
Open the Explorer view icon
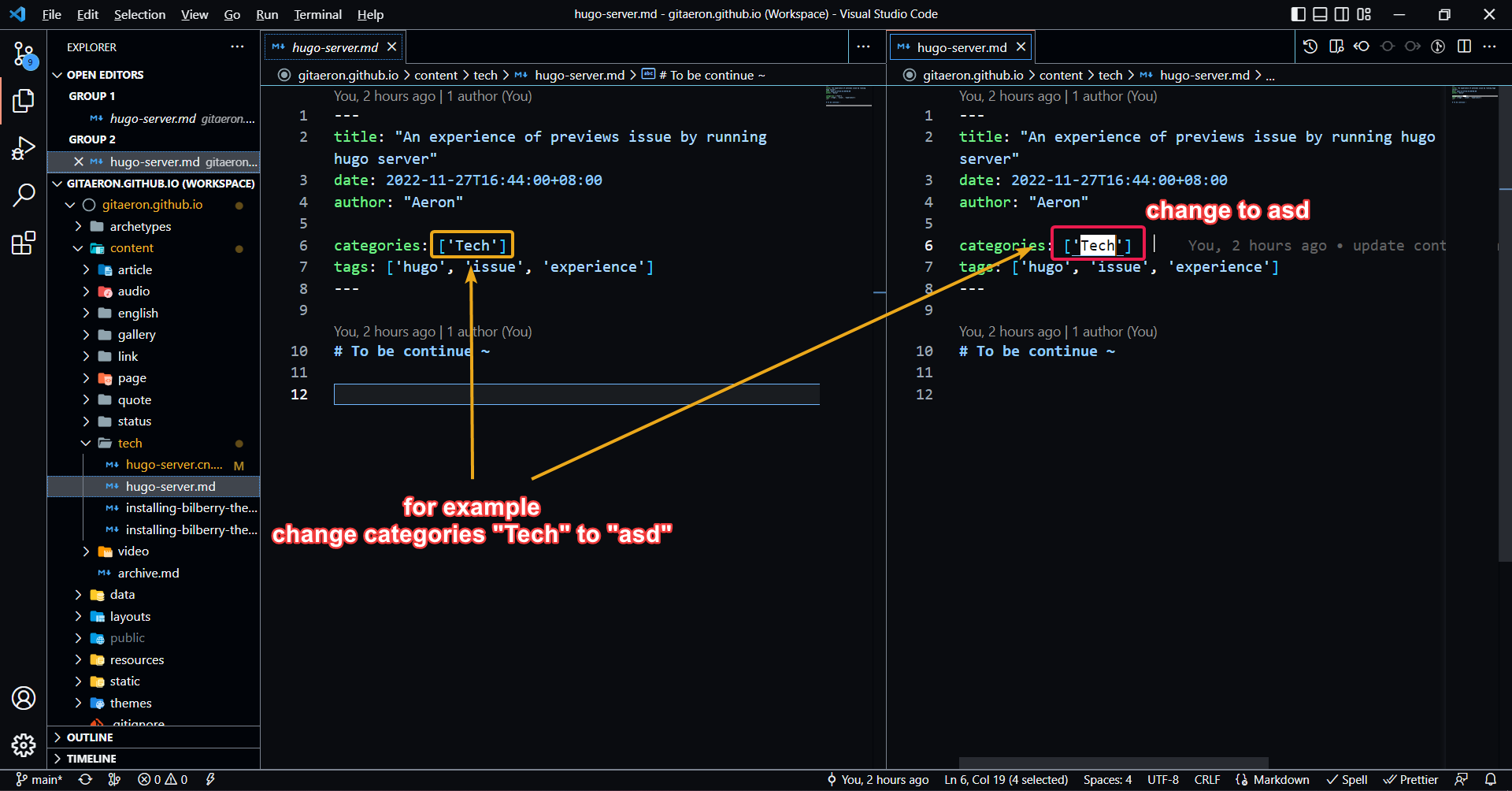[24, 101]
